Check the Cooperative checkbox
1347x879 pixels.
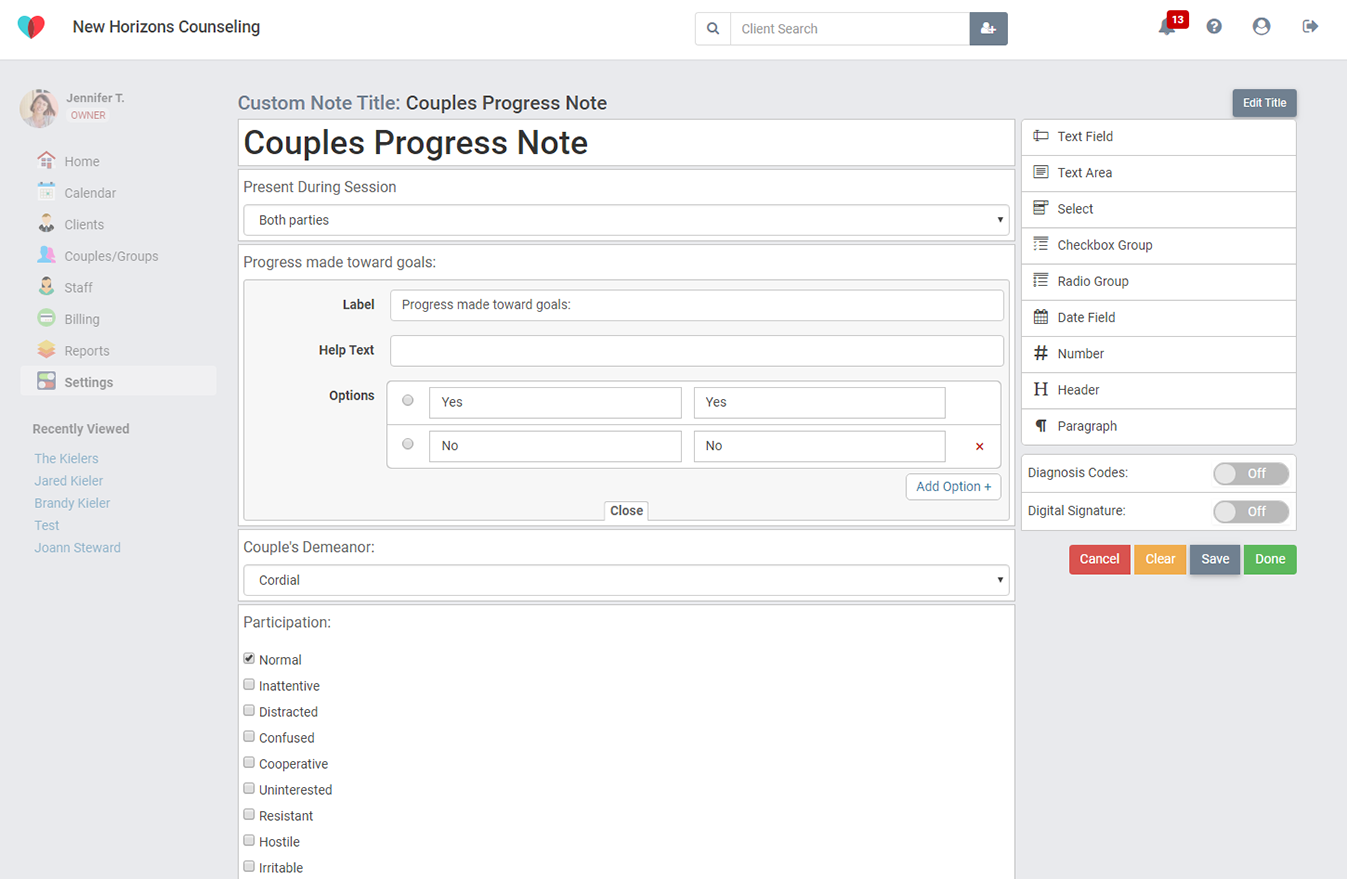pos(249,762)
